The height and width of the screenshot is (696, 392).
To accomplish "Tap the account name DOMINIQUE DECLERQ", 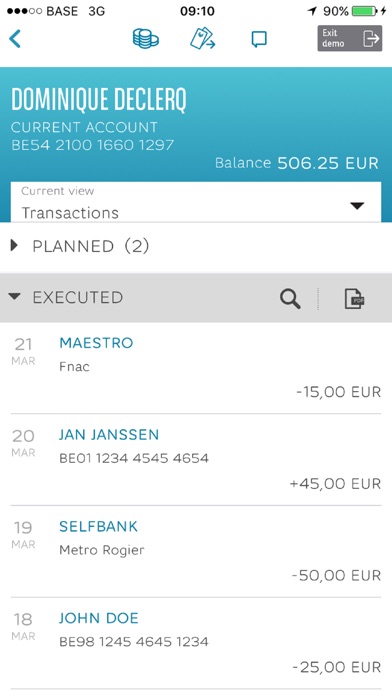I will (x=99, y=99).
